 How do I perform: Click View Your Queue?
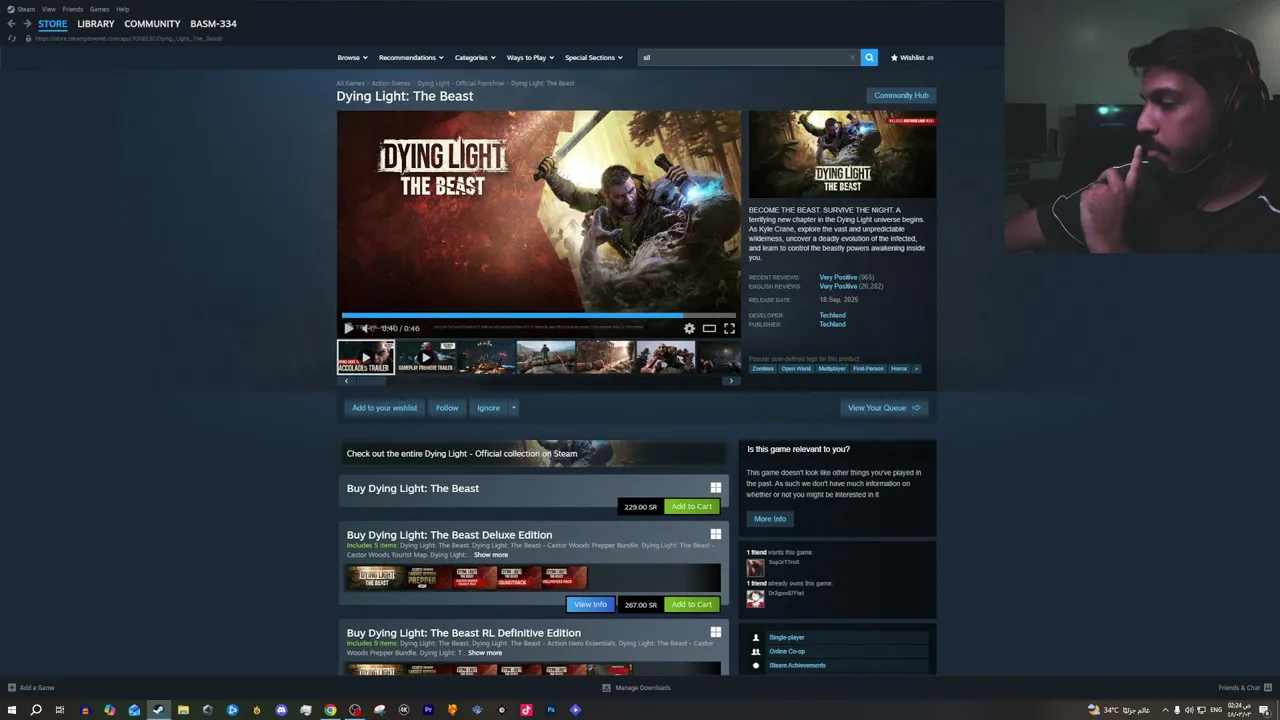pos(884,407)
